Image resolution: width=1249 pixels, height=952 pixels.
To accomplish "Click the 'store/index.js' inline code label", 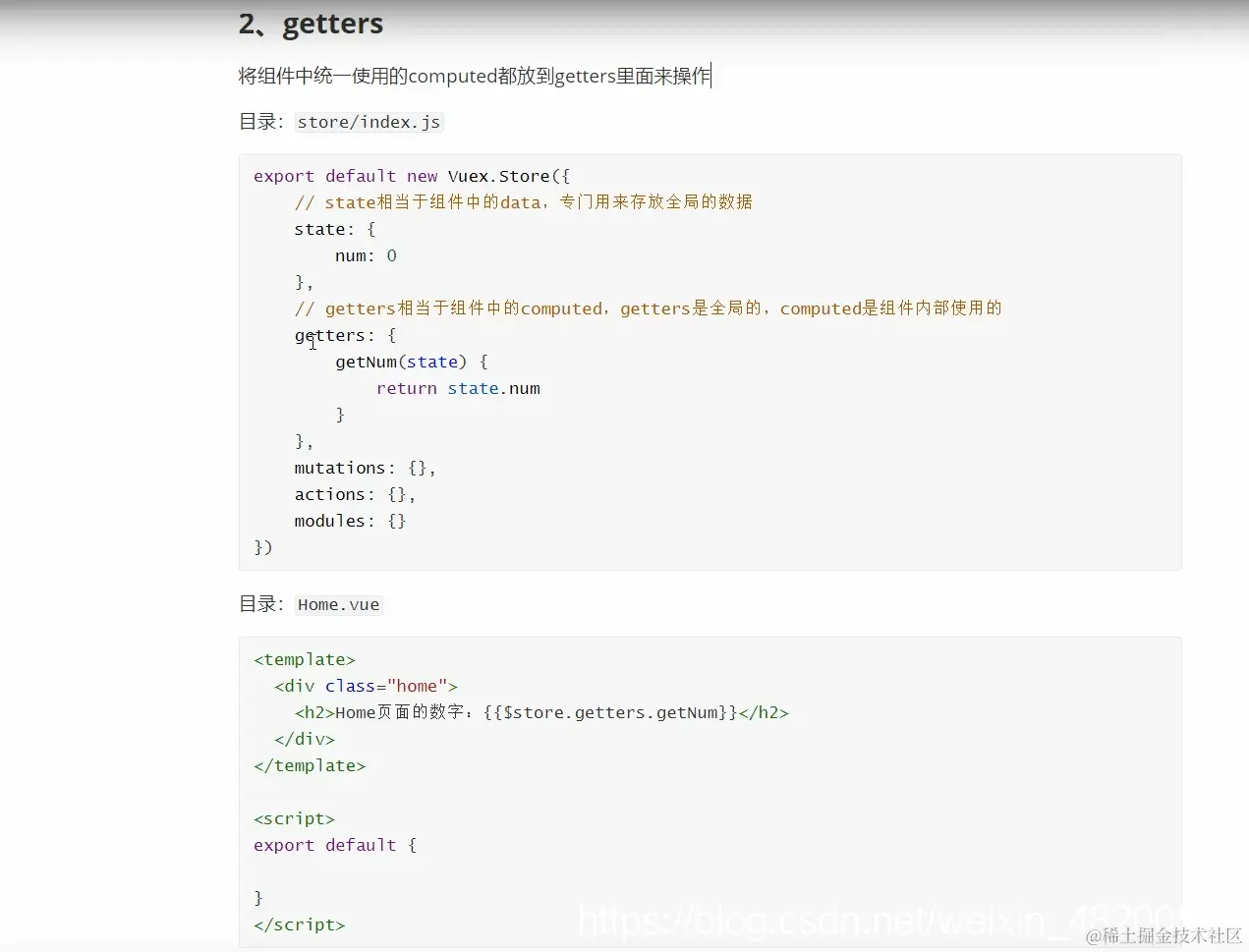I will [369, 122].
